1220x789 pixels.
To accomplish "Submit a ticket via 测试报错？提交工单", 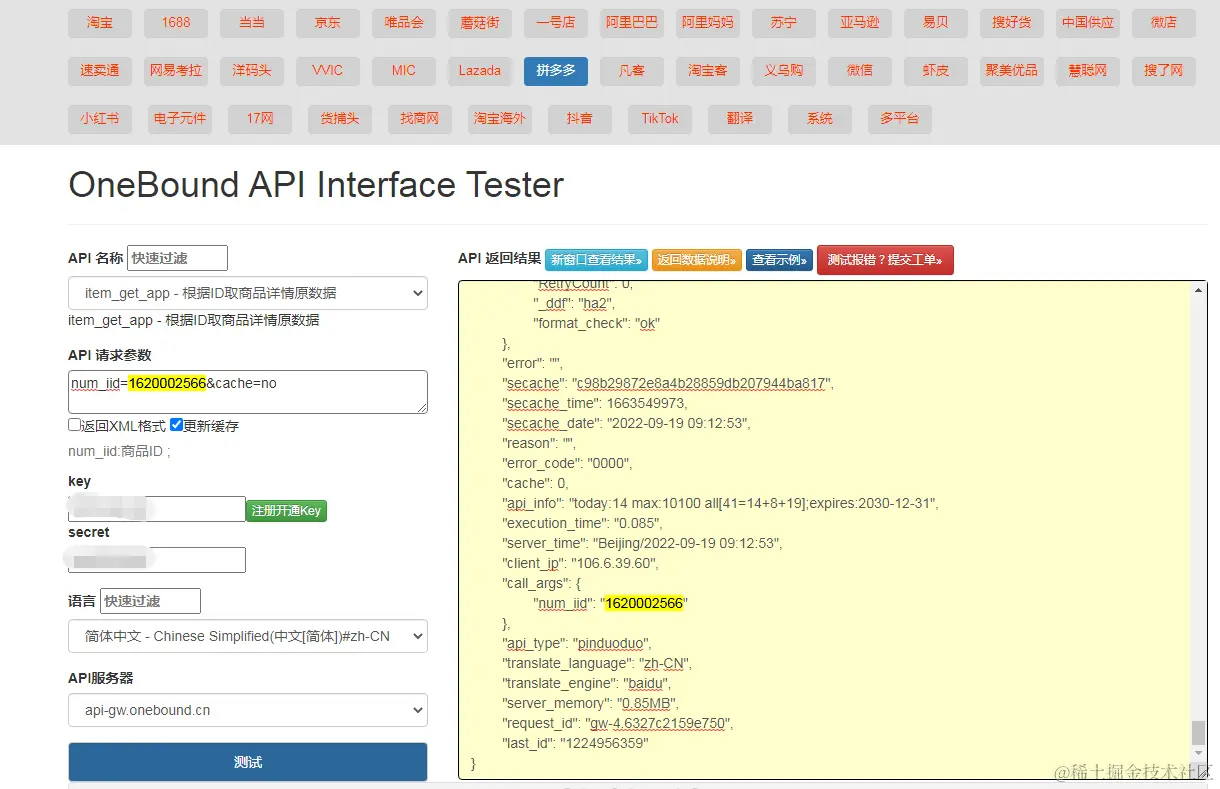I will [x=885, y=260].
